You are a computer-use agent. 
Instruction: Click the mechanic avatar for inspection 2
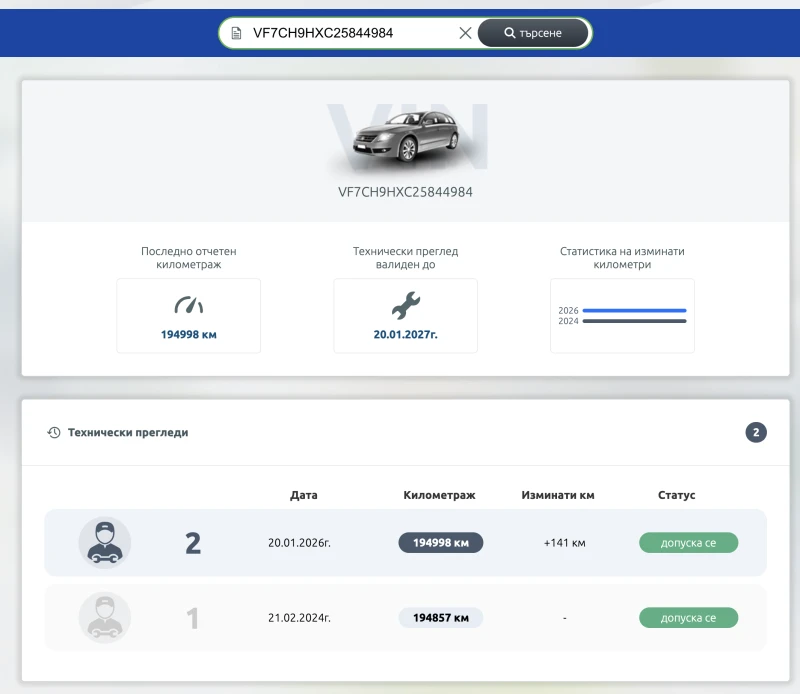[x=104, y=542]
